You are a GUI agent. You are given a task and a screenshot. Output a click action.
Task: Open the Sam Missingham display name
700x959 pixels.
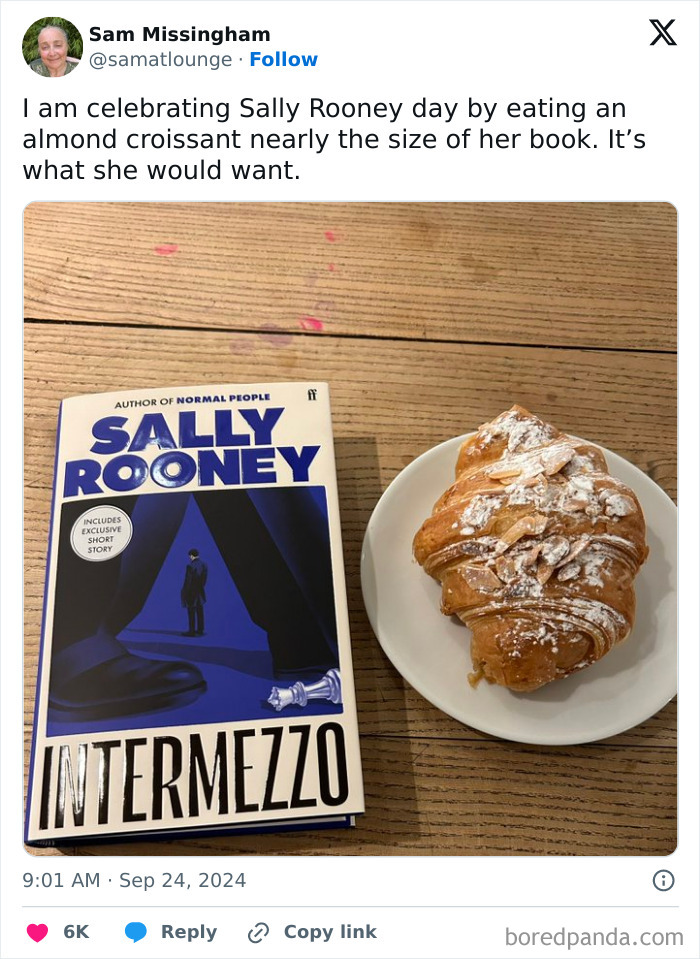(180, 34)
